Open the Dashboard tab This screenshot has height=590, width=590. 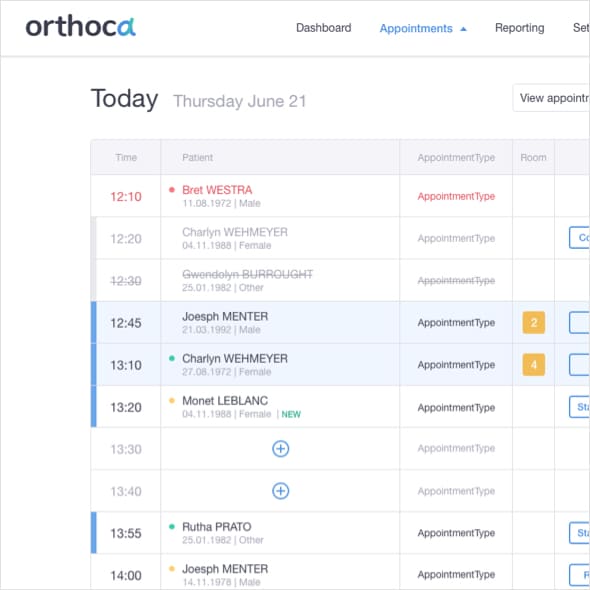click(324, 28)
